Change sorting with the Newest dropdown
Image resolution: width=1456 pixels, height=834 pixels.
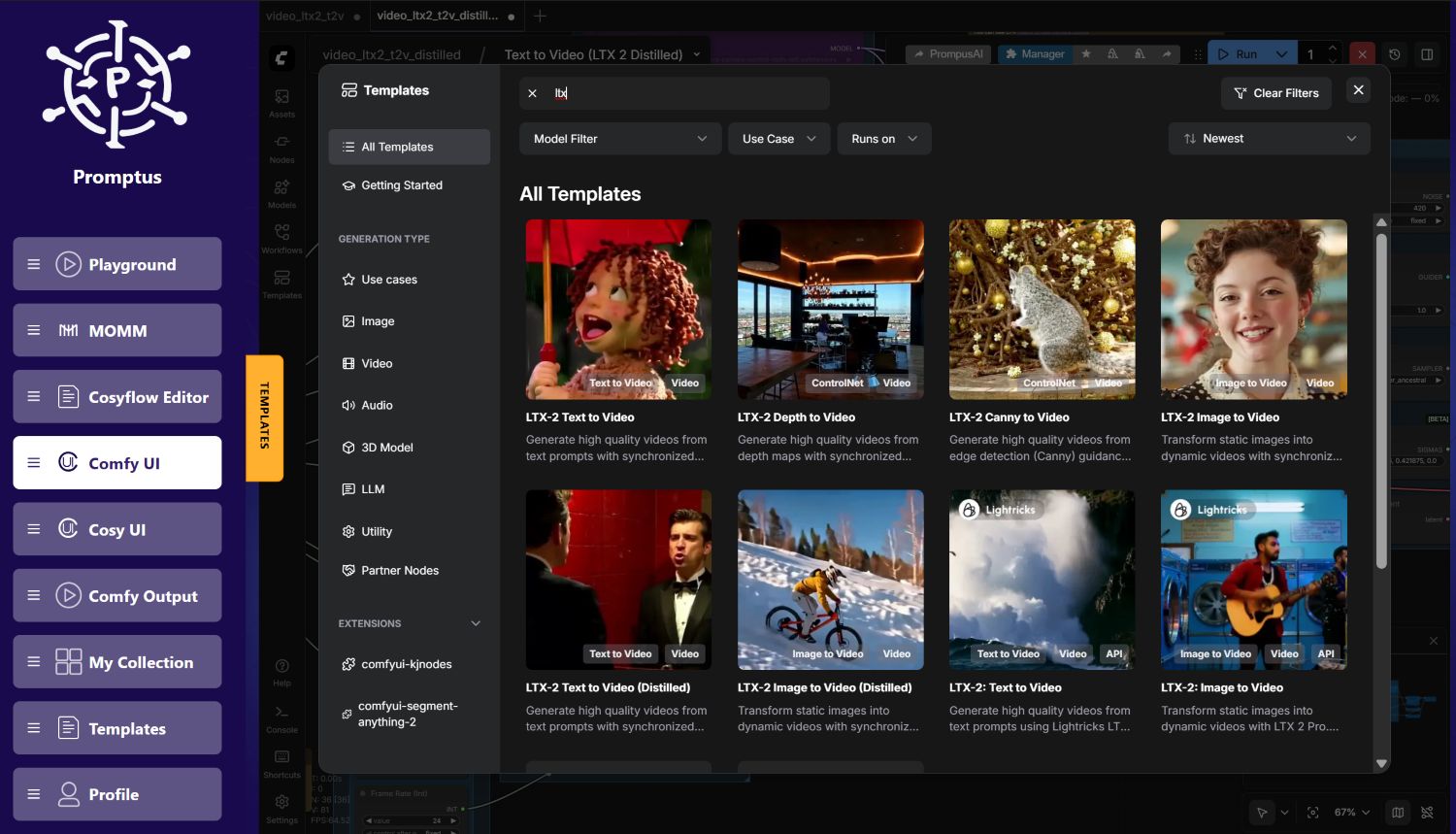click(1268, 138)
